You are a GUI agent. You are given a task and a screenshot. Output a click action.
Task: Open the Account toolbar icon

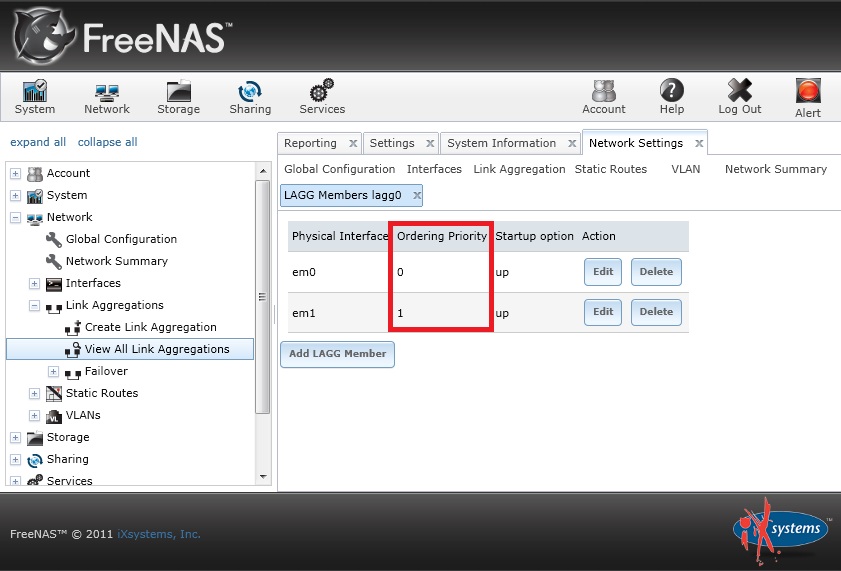tap(604, 97)
